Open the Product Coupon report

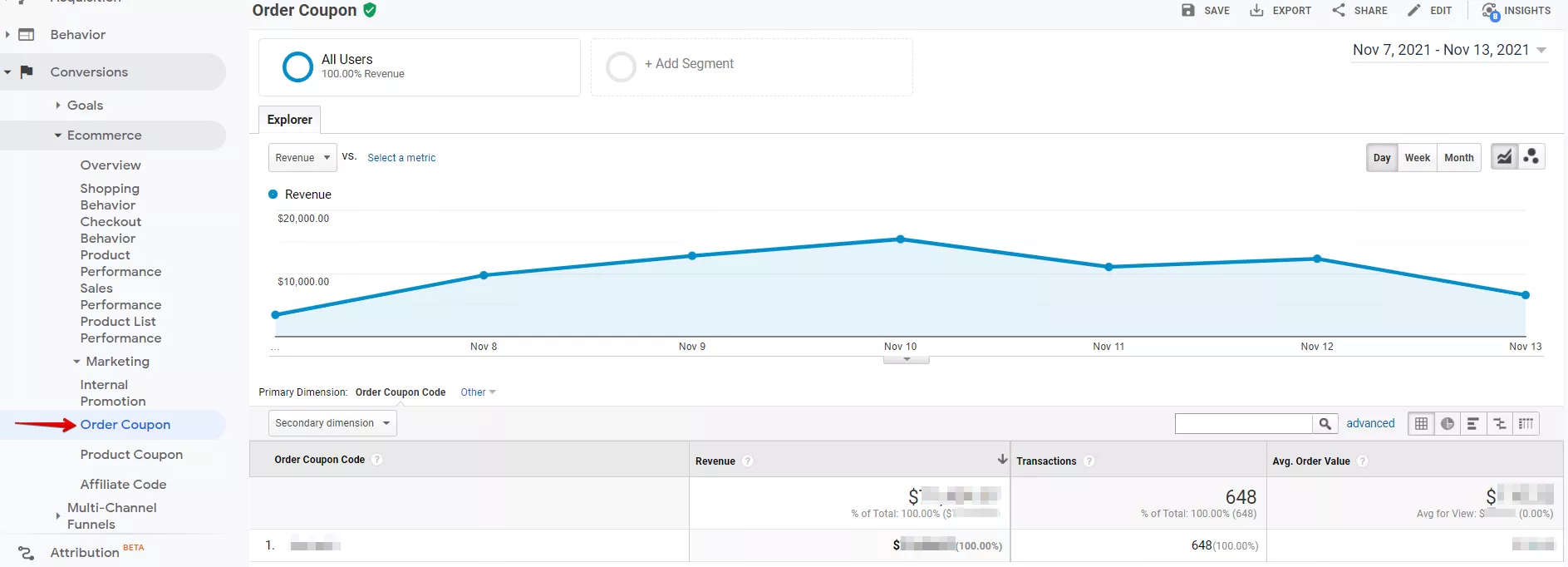click(131, 455)
